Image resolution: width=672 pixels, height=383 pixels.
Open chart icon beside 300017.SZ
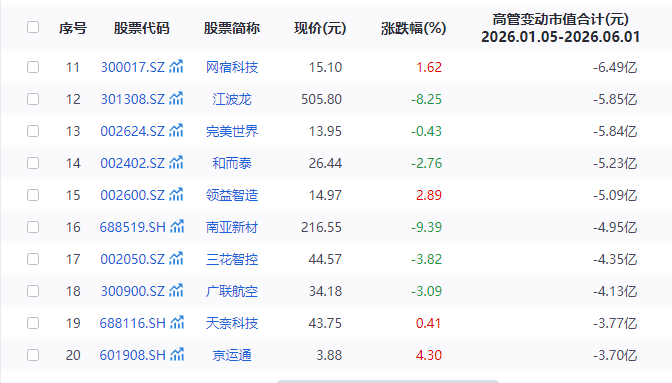click(x=176, y=66)
